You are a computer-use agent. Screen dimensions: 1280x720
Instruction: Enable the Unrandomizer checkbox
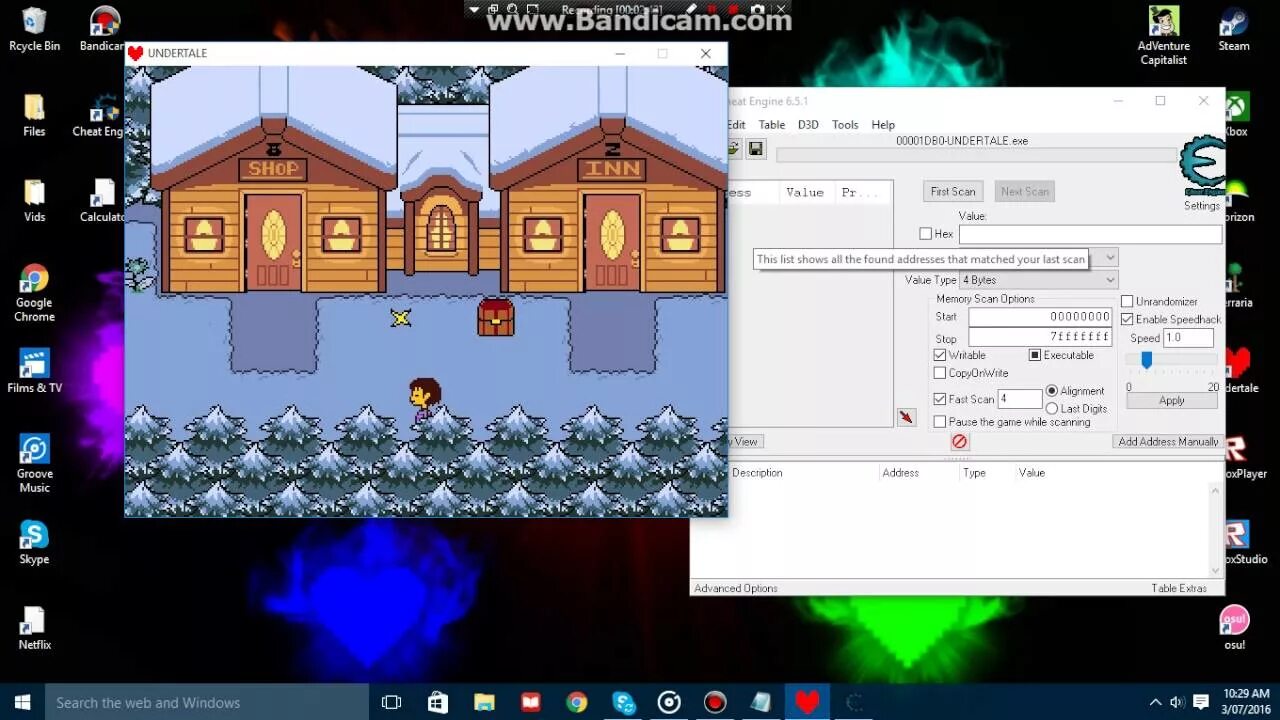click(1128, 300)
